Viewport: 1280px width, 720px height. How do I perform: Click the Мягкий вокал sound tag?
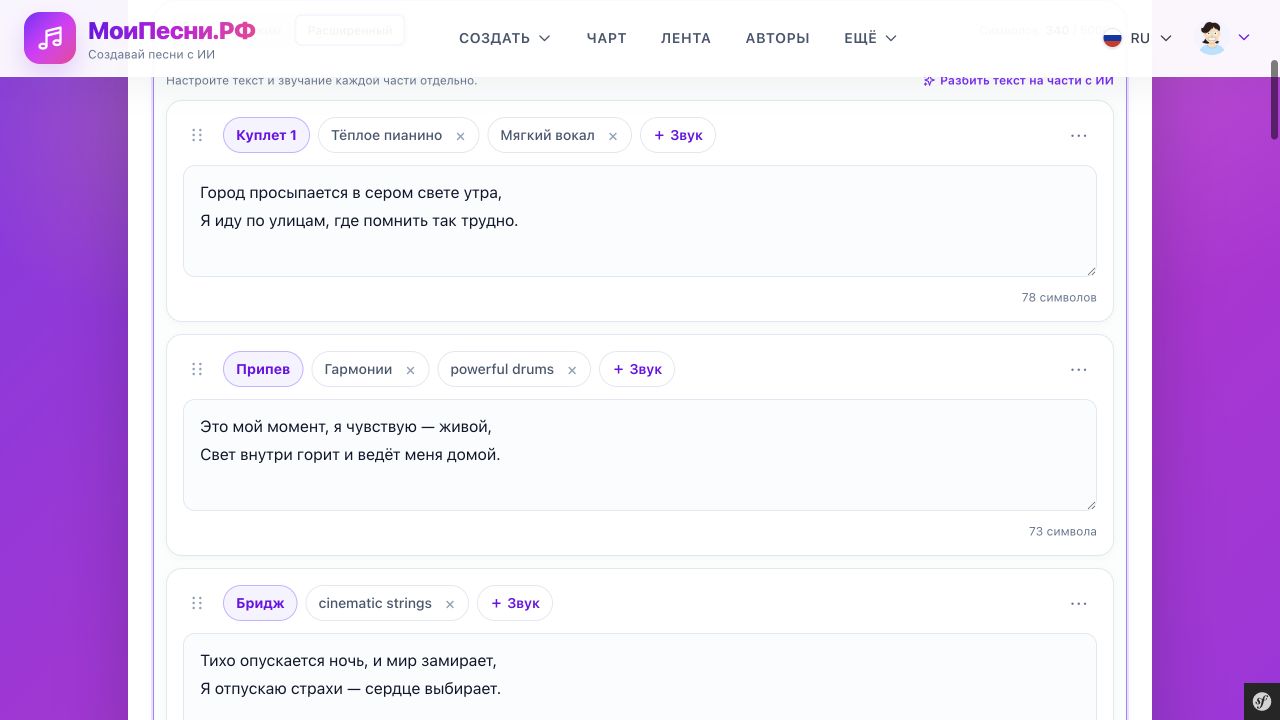pos(547,135)
